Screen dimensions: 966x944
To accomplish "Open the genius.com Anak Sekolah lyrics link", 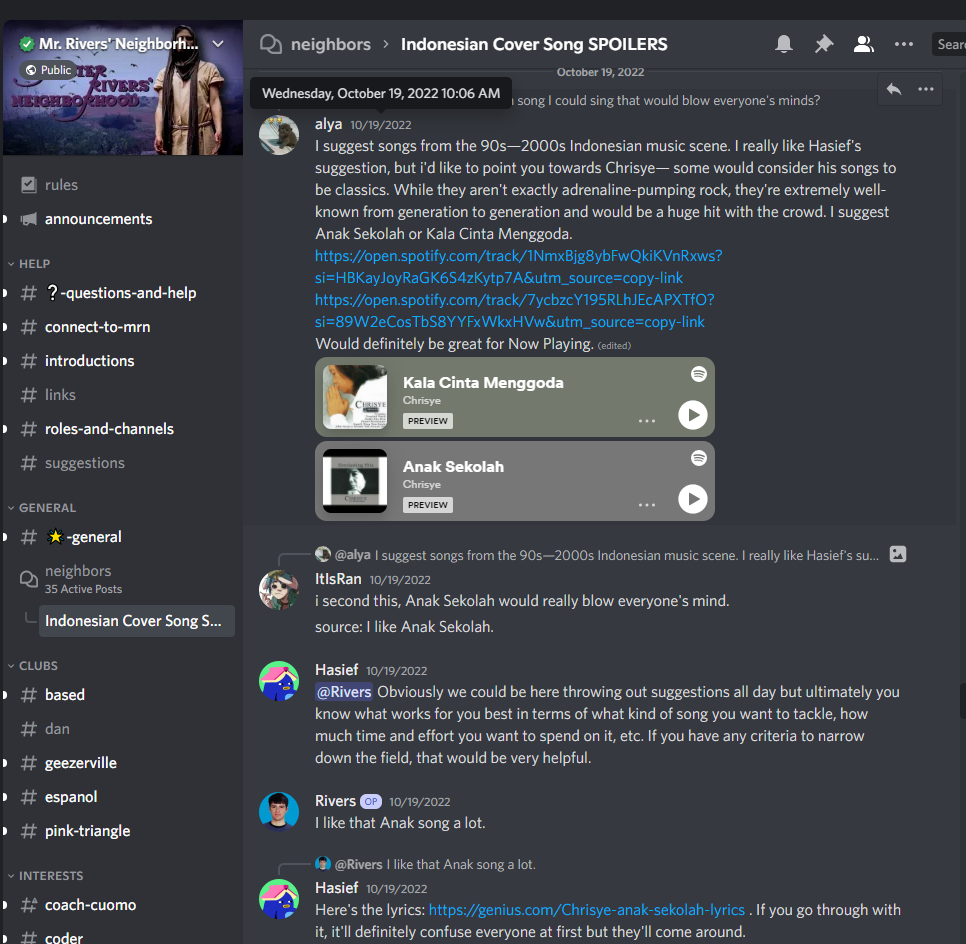I will (586, 910).
